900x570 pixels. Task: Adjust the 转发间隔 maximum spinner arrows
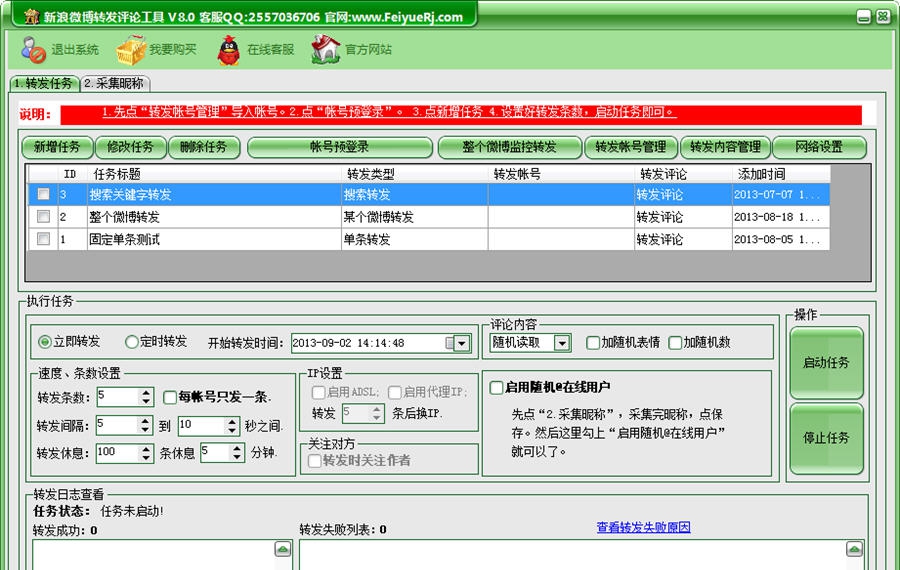(232, 425)
